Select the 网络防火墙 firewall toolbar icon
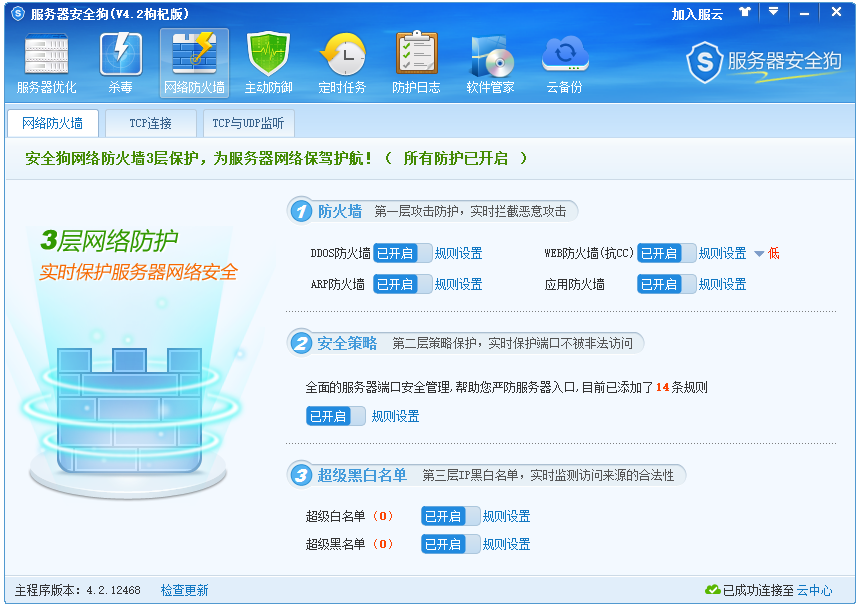Screen dimensions: 858x607 (x=194, y=63)
